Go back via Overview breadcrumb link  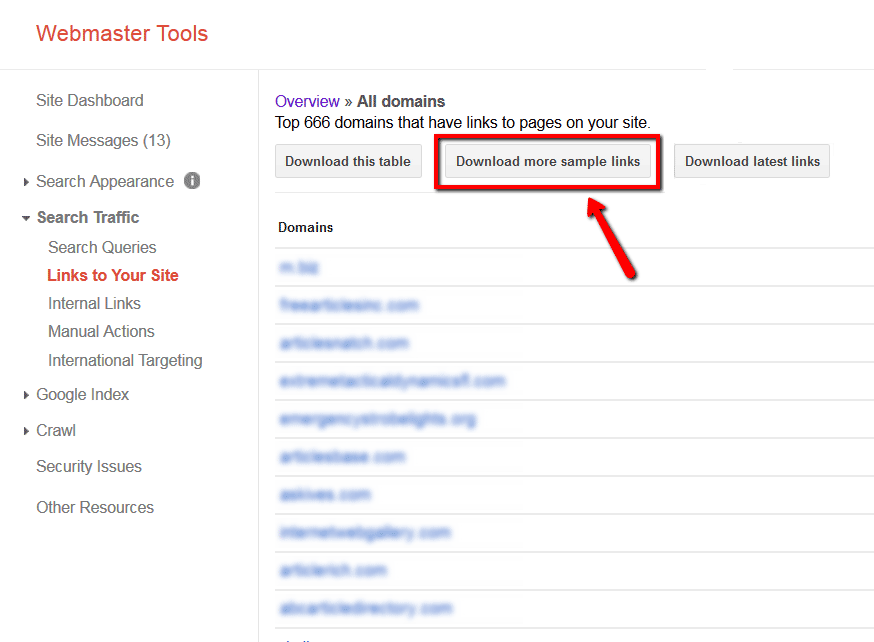coord(307,101)
